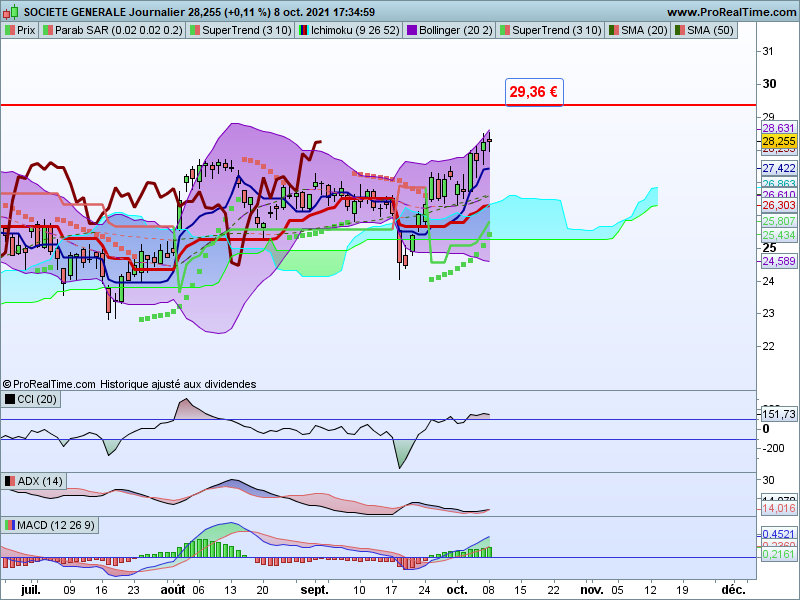The image size is (800, 600).
Task: Click the last candlestick on 8 oct.
Action: coord(490,142)
